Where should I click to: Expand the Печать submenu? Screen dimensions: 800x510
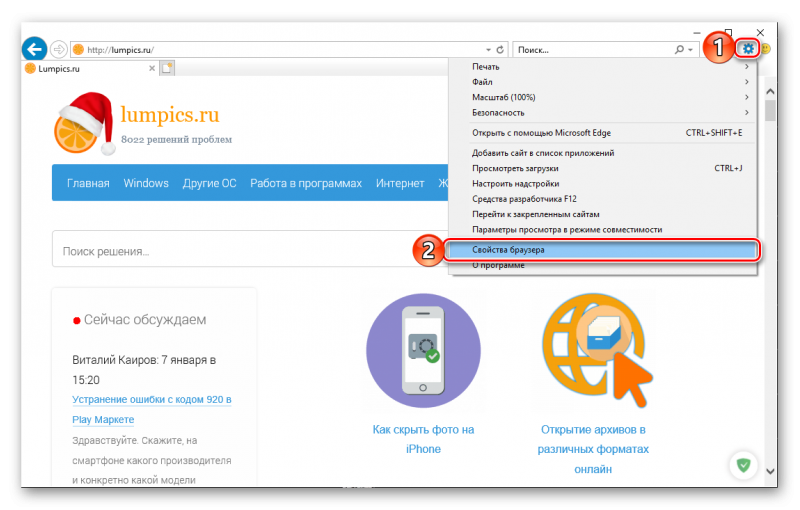[x=610, y=67]
